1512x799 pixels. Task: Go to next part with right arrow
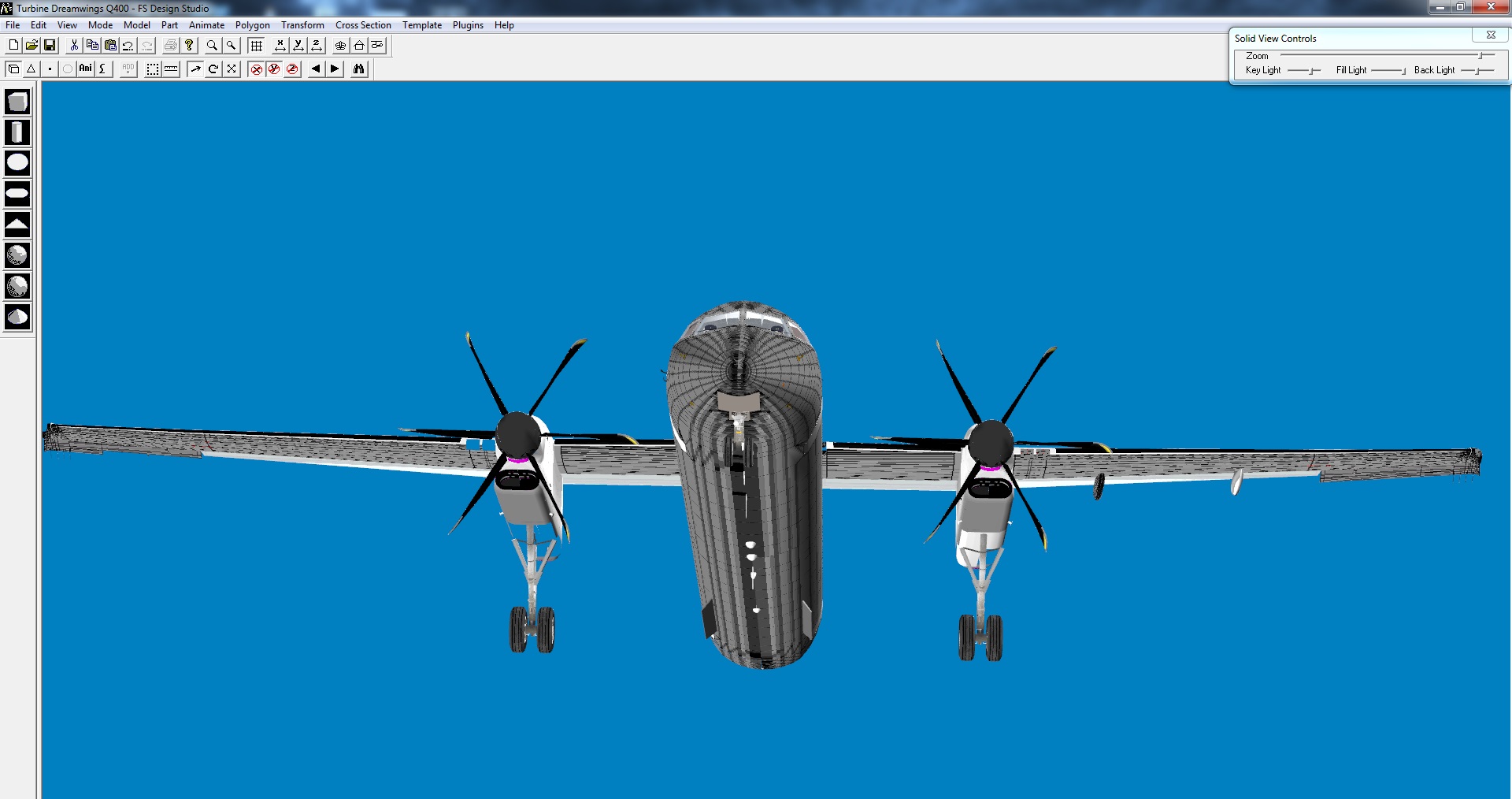335,69
